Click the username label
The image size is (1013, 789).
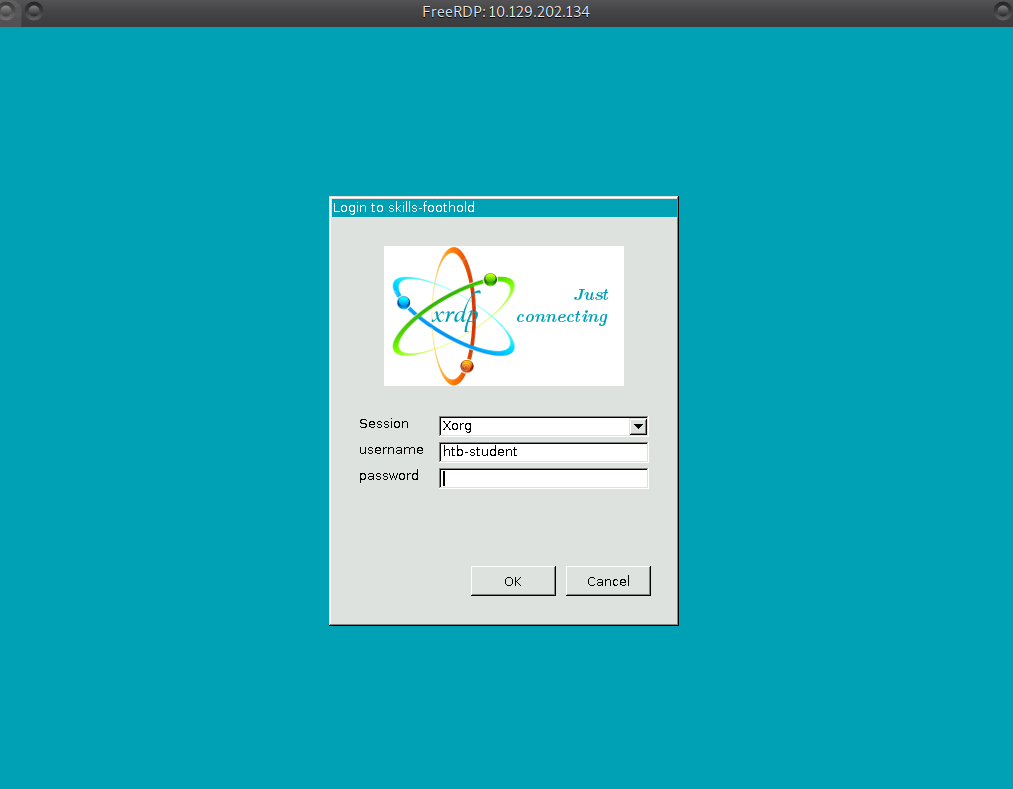391,450
